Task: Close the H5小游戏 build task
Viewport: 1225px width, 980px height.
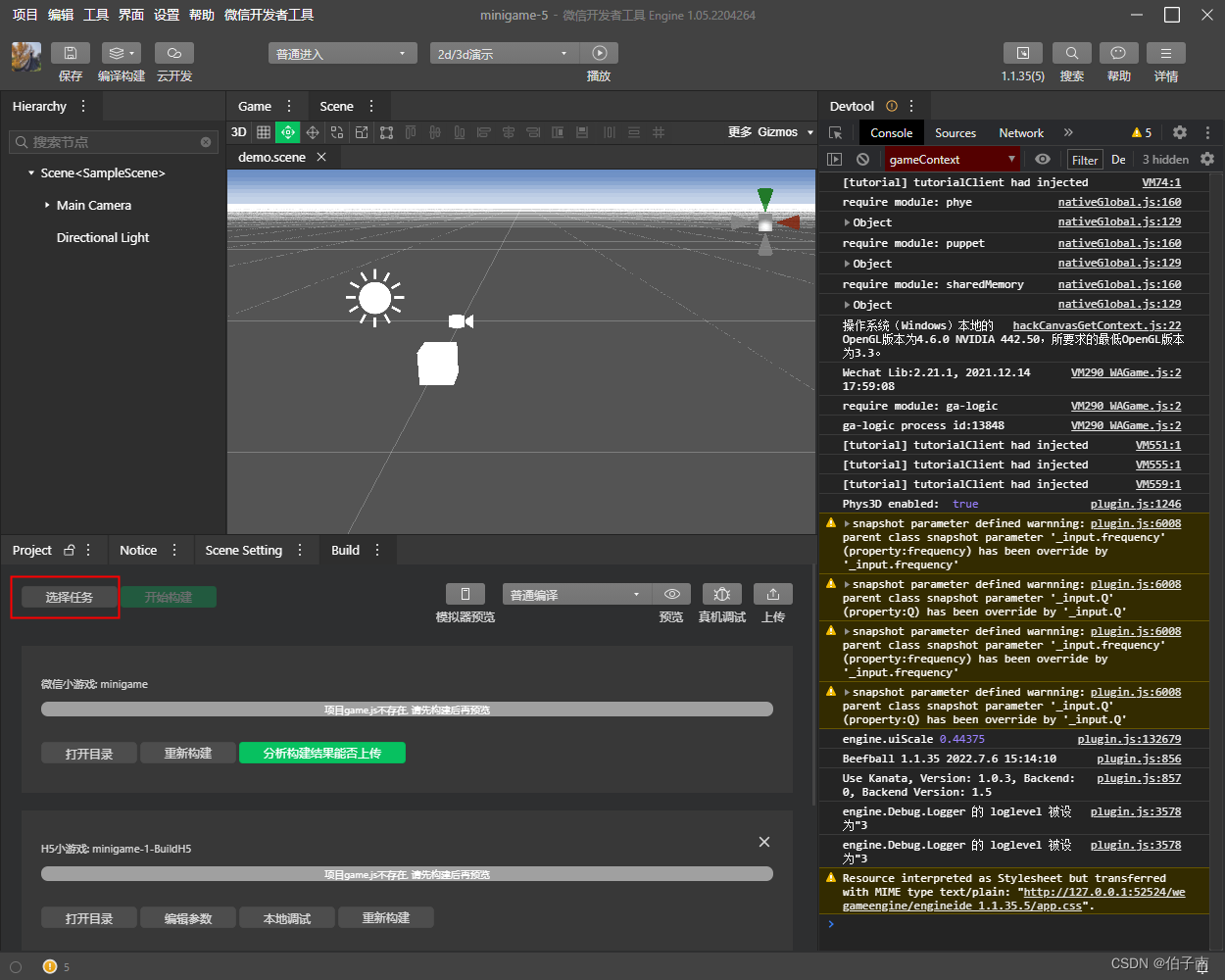Action: pyautogui.click(x=764, y=842)
